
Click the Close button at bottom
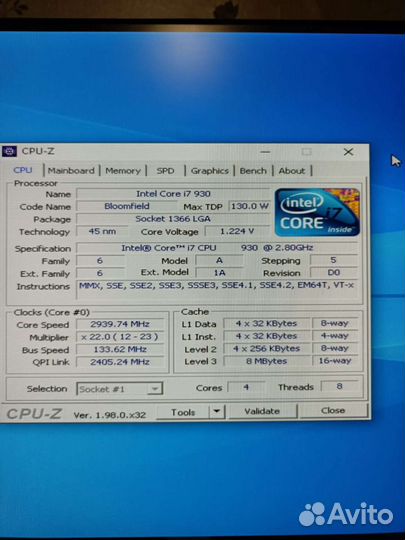tap(333, 411)
